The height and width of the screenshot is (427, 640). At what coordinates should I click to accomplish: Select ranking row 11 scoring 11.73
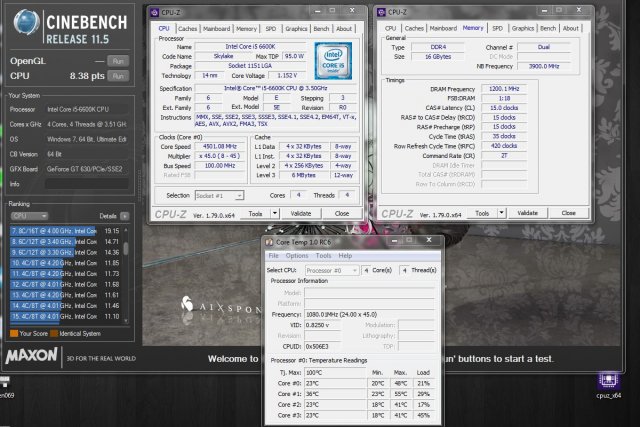65,274
